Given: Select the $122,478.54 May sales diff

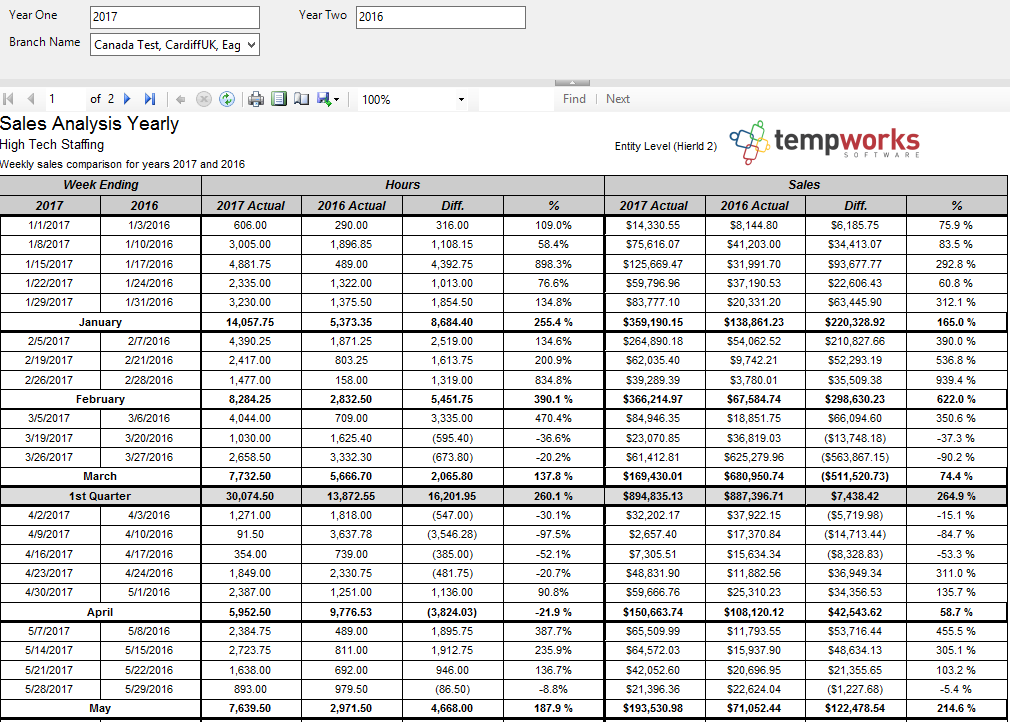Looking at the screenshot, I should point(855,708).
